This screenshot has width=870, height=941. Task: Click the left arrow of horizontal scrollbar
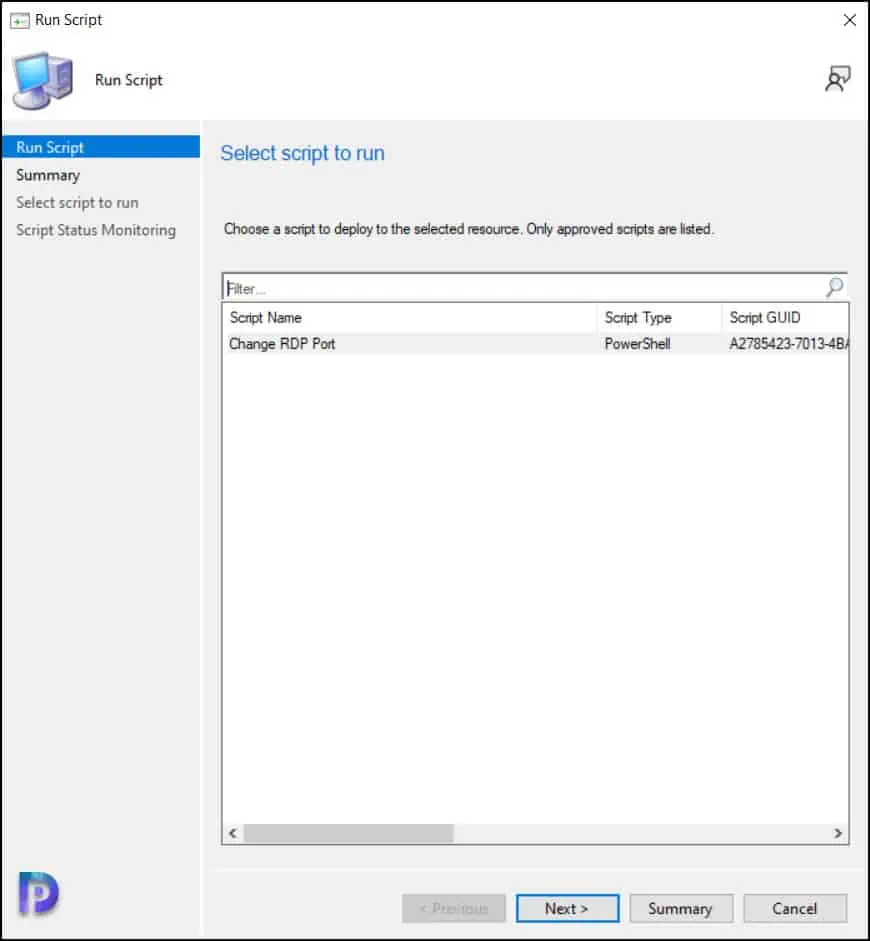[233, 833]
